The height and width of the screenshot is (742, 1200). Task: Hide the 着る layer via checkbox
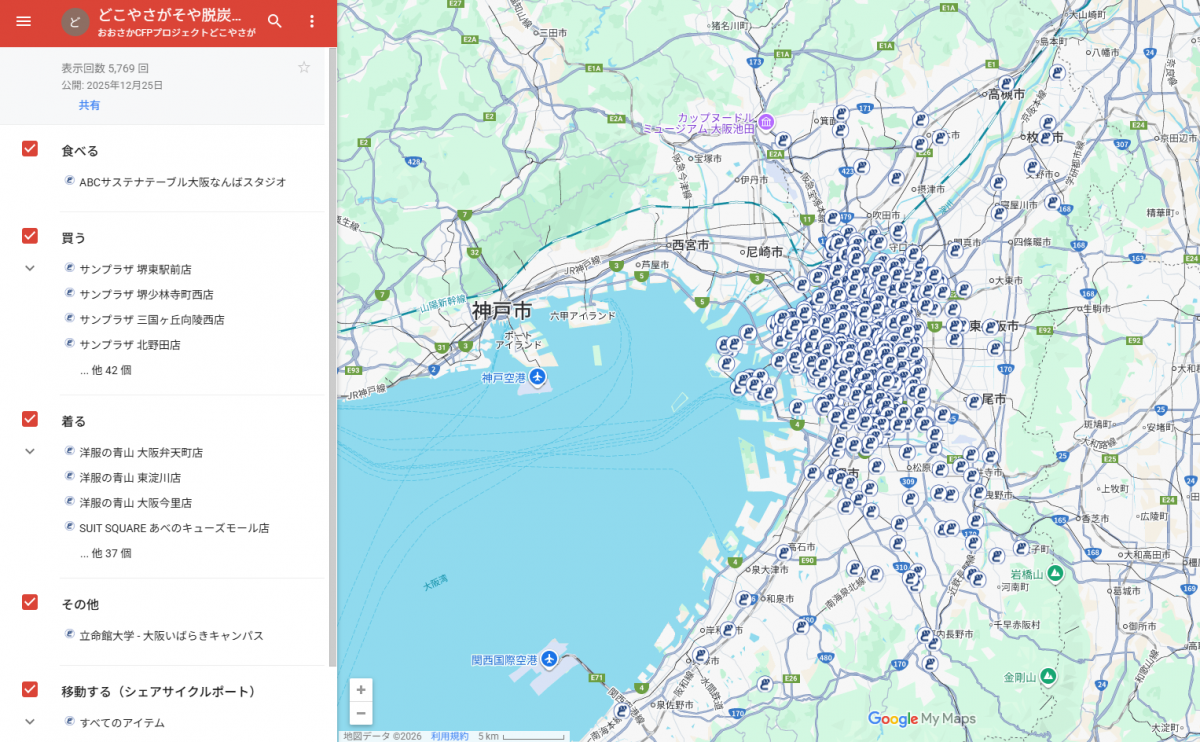30,419
